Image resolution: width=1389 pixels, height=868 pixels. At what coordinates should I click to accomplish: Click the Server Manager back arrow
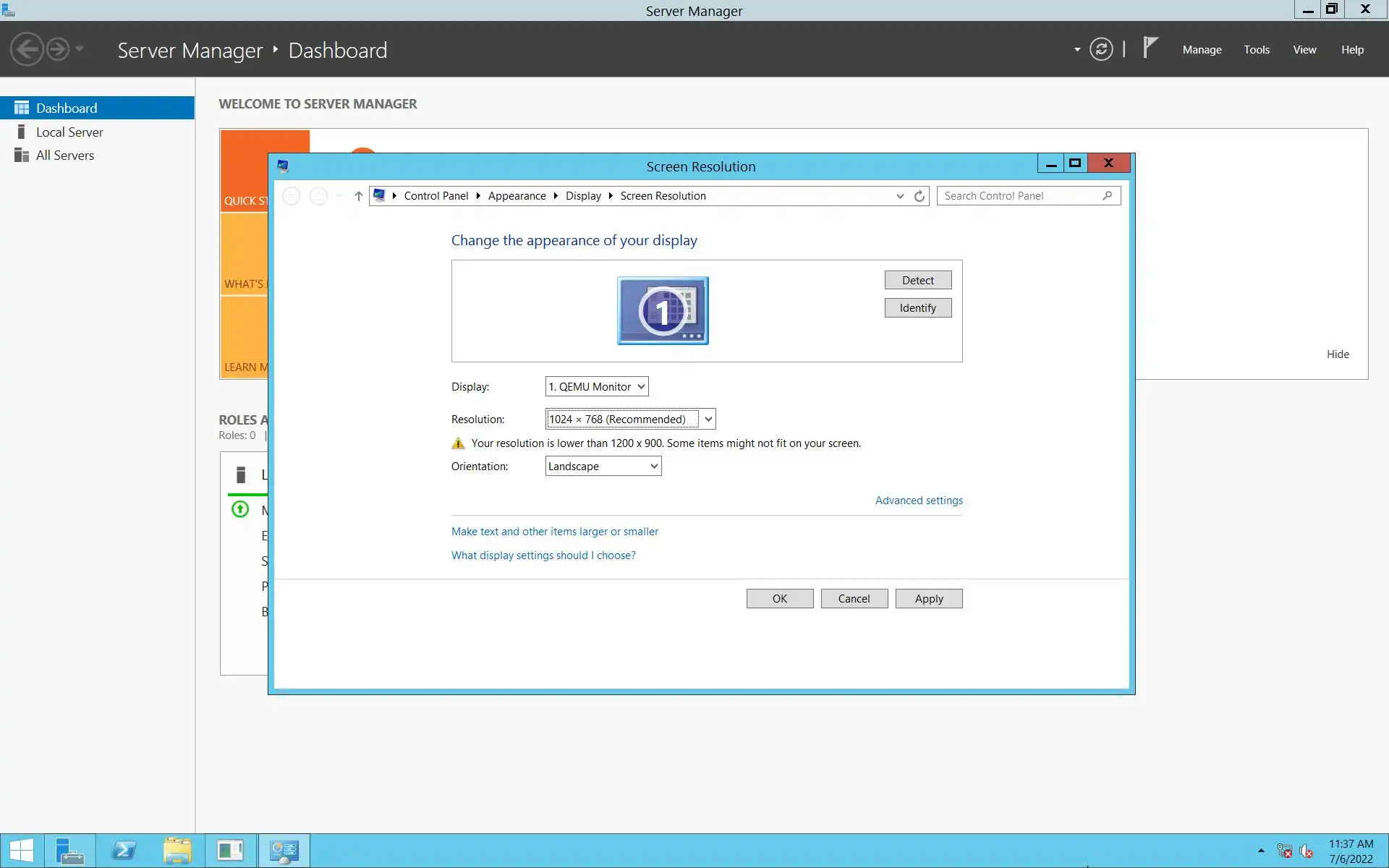click(27, 49)
